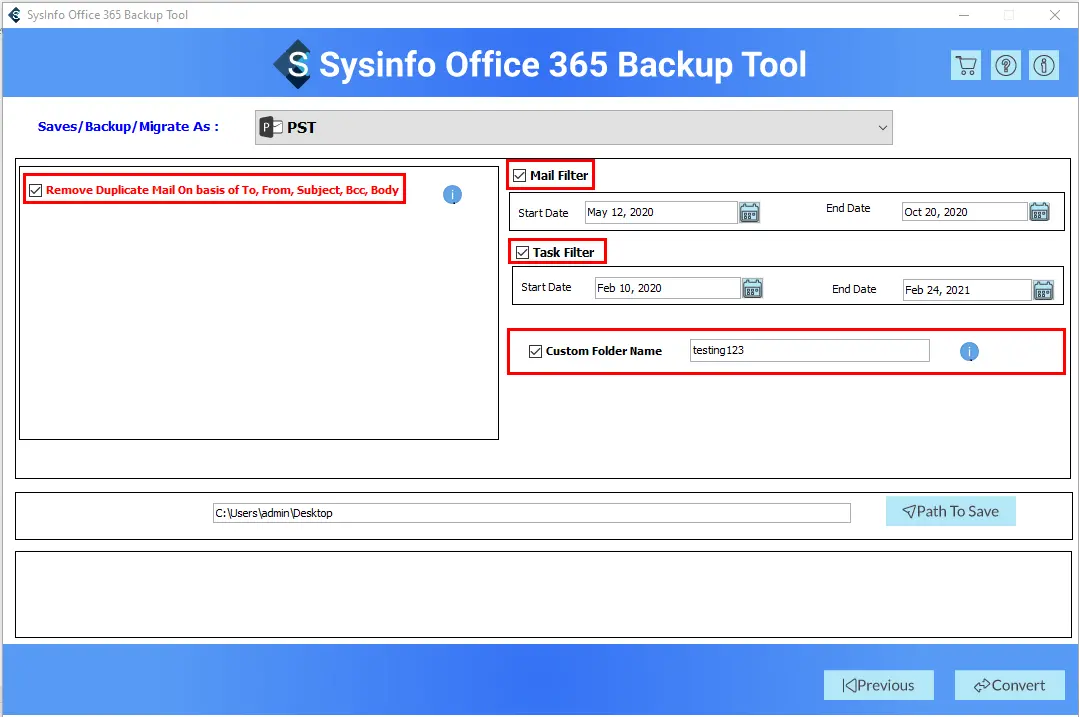Click the Saves/Backup/Migrate As label
This screenshot has width=1079, height=717.
pos(128,127)
